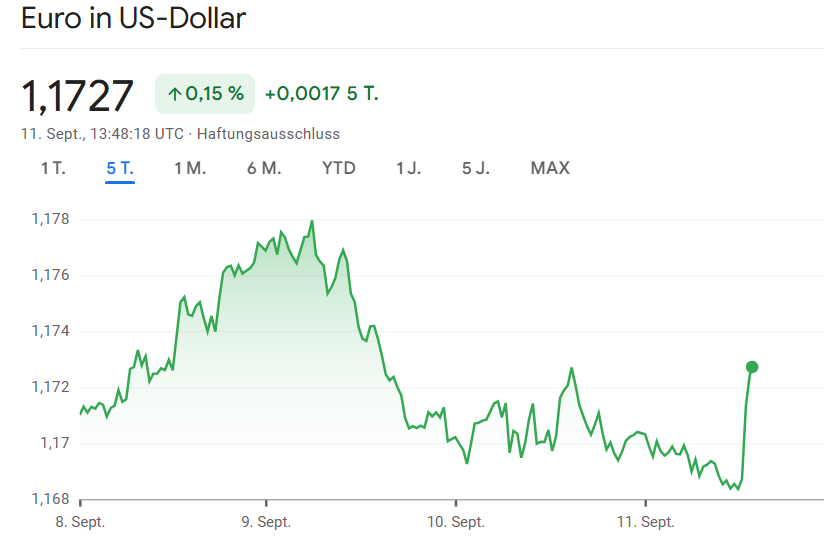The width and height of the screenshot is (824, 543).
Task: Click the 0,15 % change badge
Action: coord(205,94)
